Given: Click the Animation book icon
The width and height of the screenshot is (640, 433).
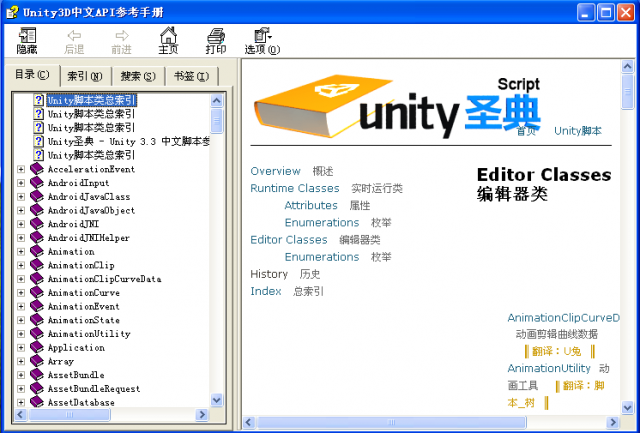Looking at the screenshot, I should pyautogui.click(x=37, y=251).
